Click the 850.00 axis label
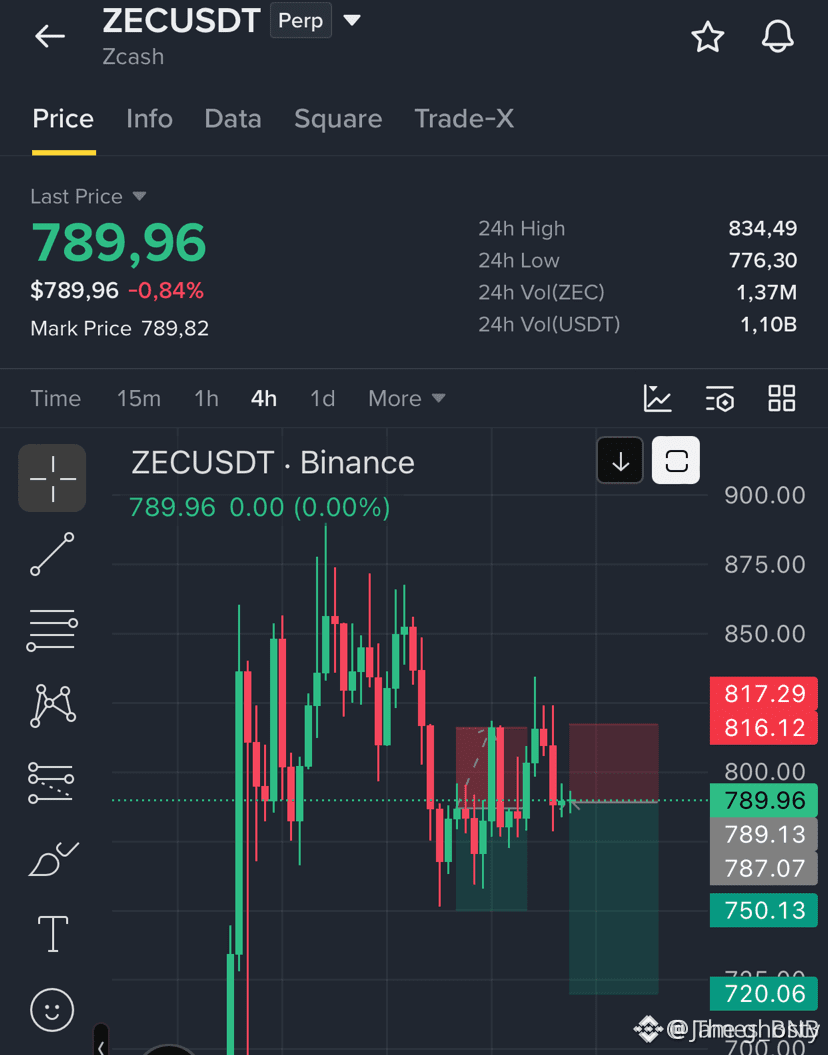Image resolution: width=828 pixels, height=1055 pixels. [x=764, y=634]
